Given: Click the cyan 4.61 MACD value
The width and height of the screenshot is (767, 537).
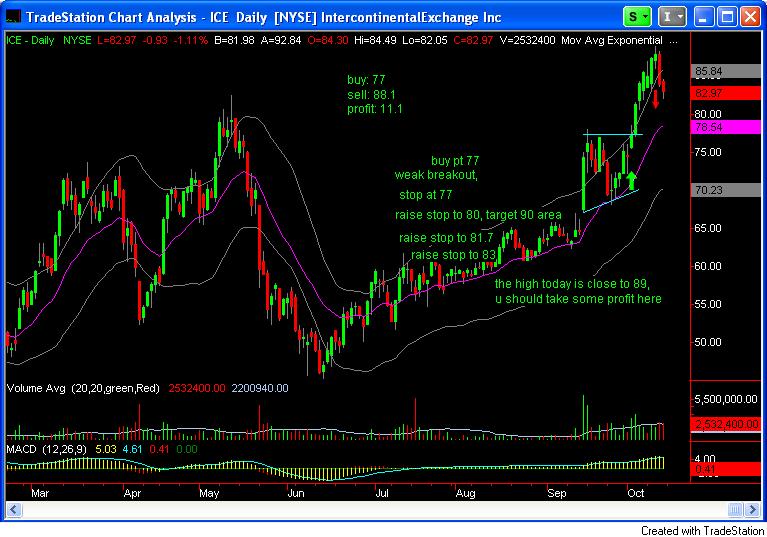Looking at the screenshot, I should tap(133, 449).
